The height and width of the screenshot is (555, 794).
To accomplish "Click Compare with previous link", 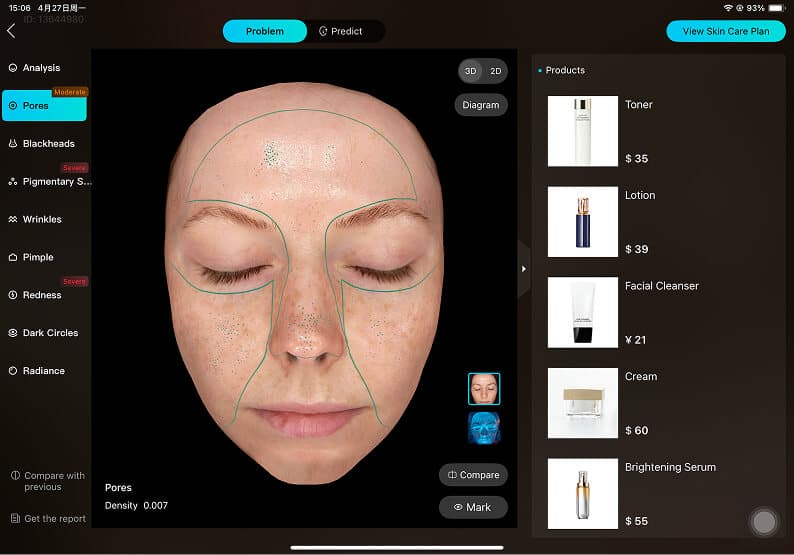I will pyautogui.click(x=49, y=481).
